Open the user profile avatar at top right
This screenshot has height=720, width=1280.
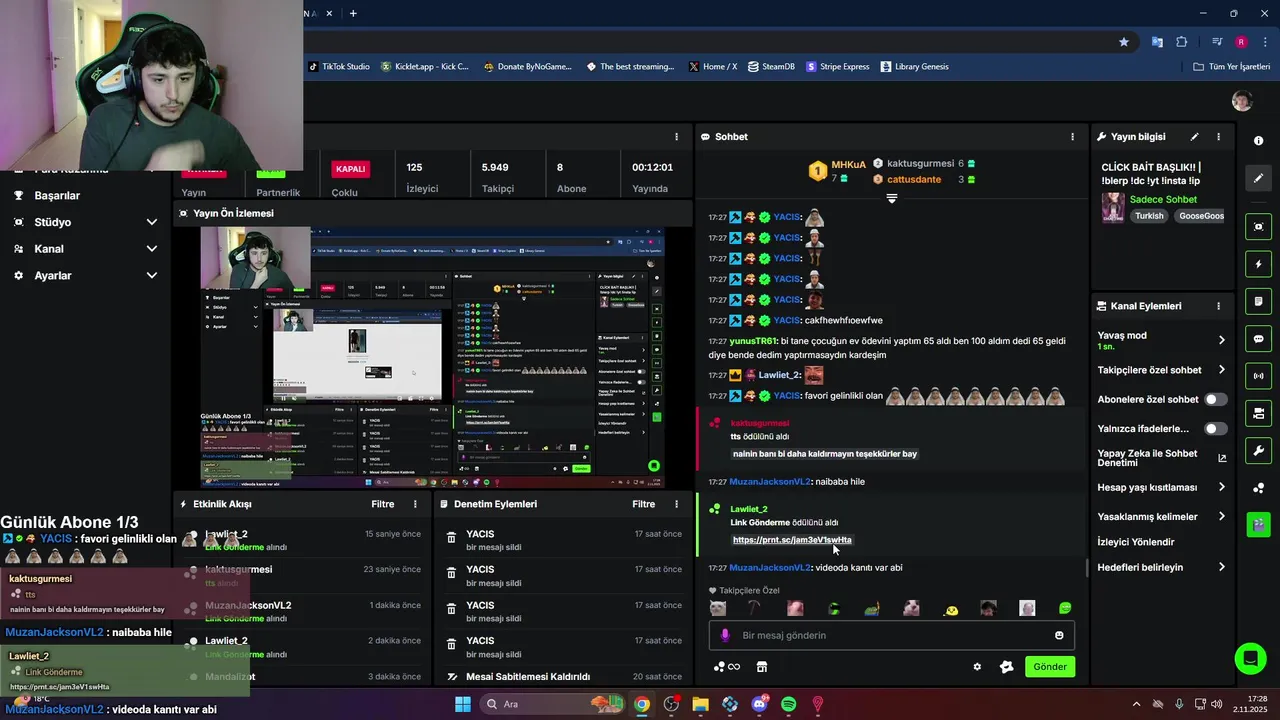tap(1242, 101)
